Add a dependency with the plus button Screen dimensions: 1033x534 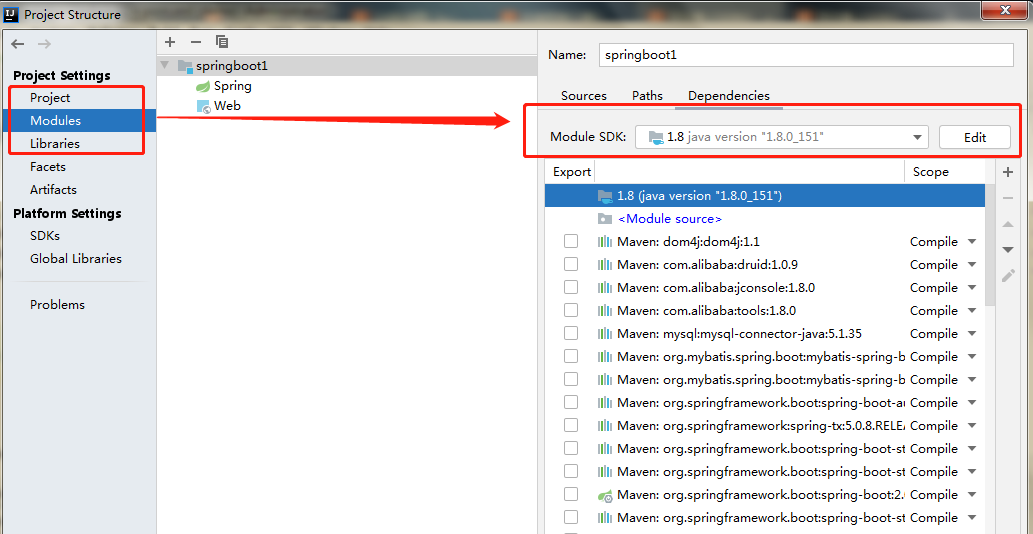tap(1007, 173)
